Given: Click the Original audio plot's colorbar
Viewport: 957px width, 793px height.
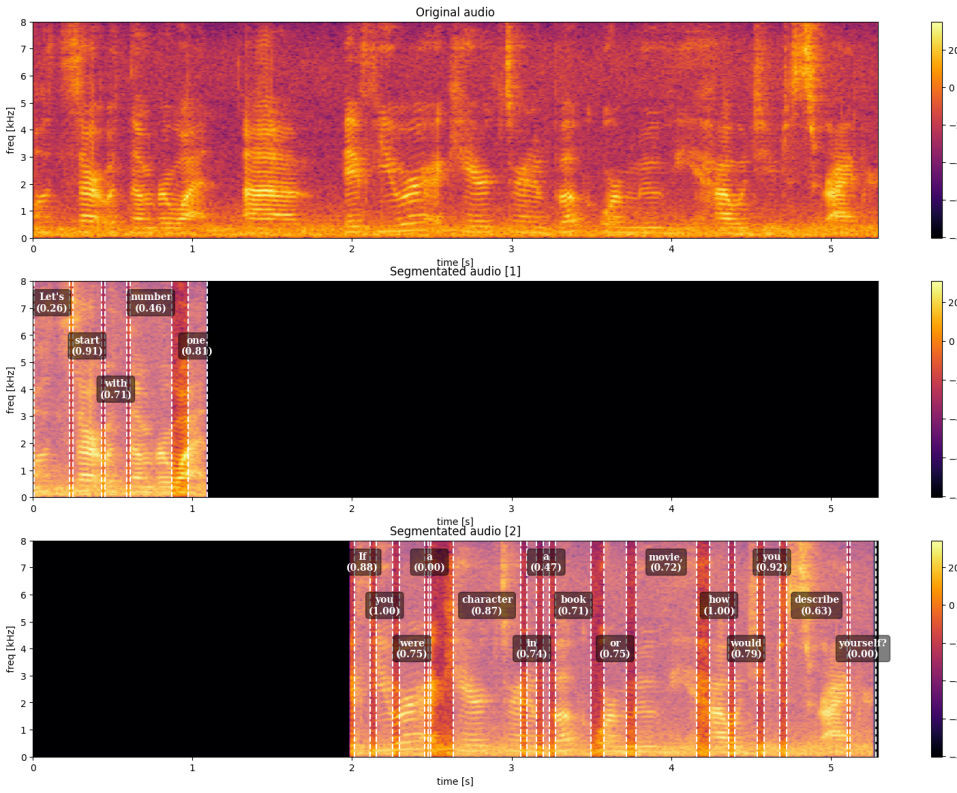Looking at the screenshot, I should (x=937, y=130).
